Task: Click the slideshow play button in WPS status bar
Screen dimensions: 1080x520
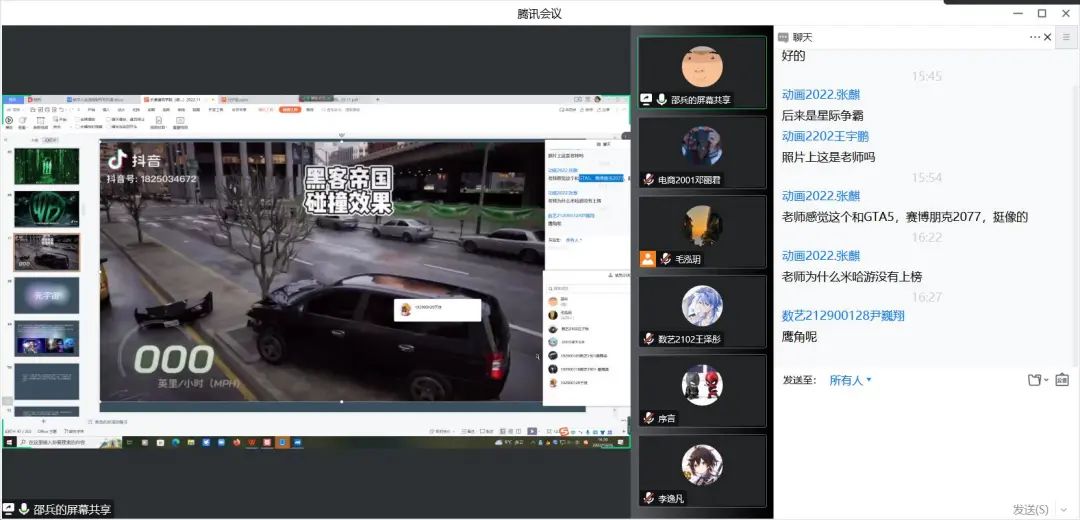Action: point(531,431)
